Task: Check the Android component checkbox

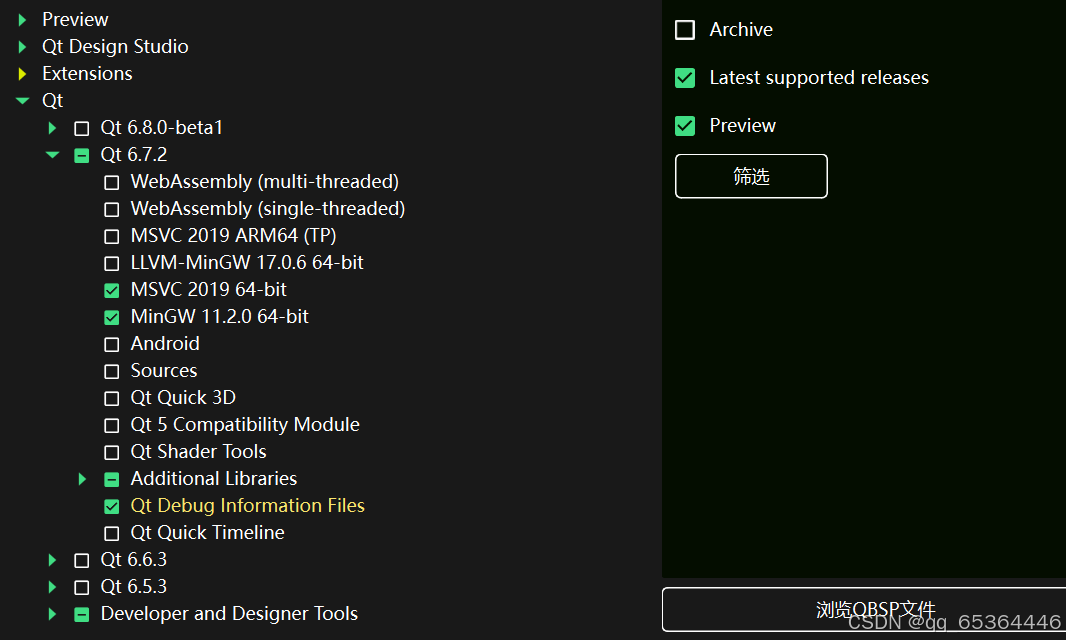Action: pos(111,344)
